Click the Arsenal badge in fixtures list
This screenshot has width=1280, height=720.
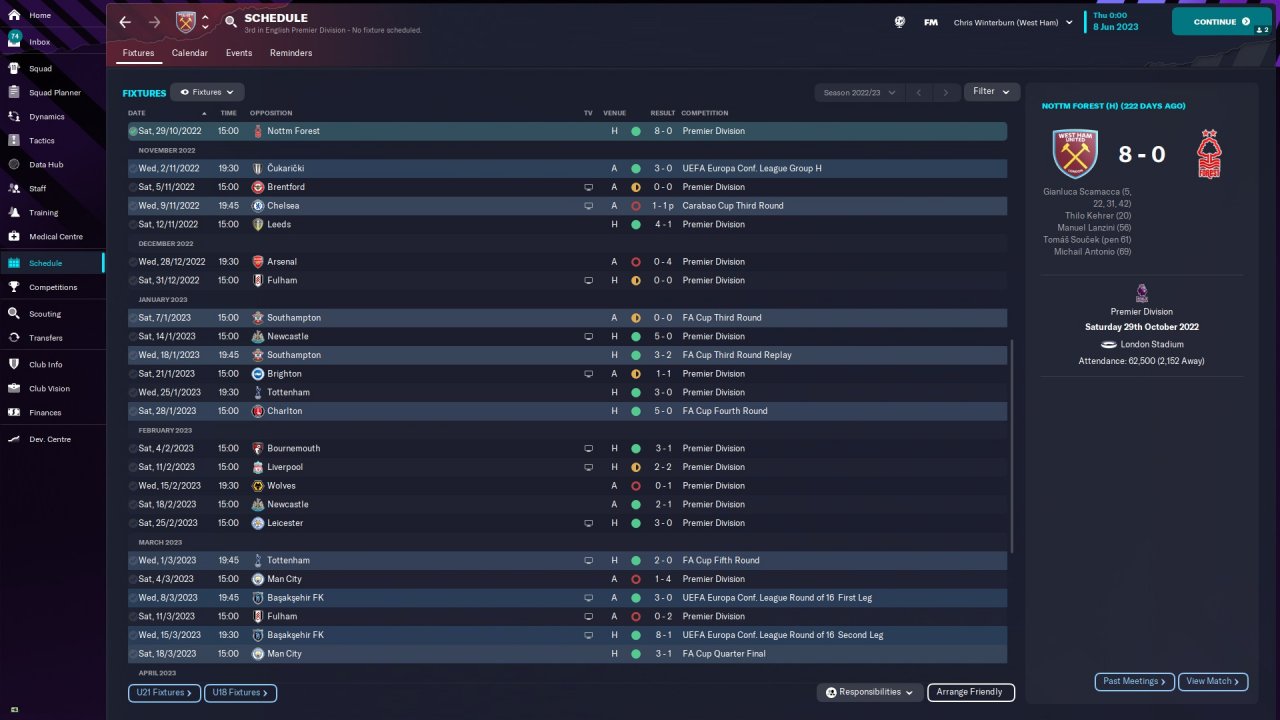coord(258,262)
